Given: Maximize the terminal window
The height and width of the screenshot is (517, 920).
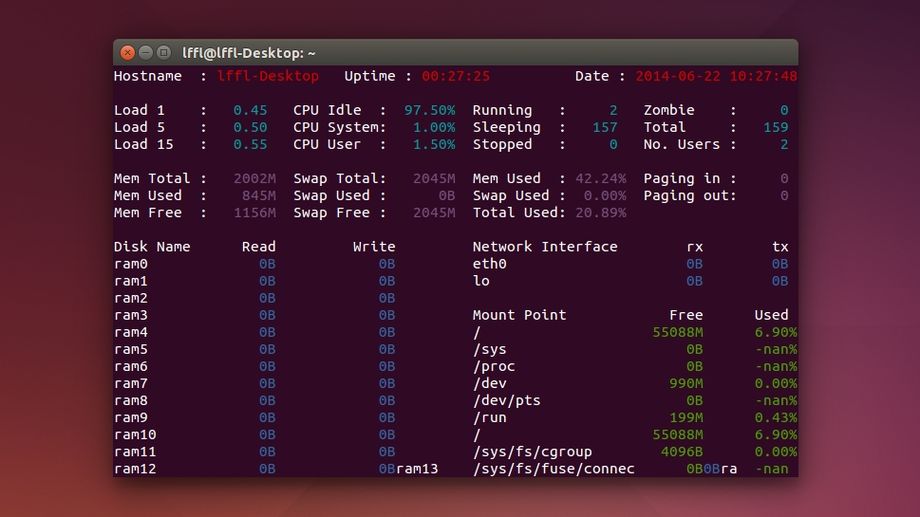Looking at the screenshot, I should (164, 53).
